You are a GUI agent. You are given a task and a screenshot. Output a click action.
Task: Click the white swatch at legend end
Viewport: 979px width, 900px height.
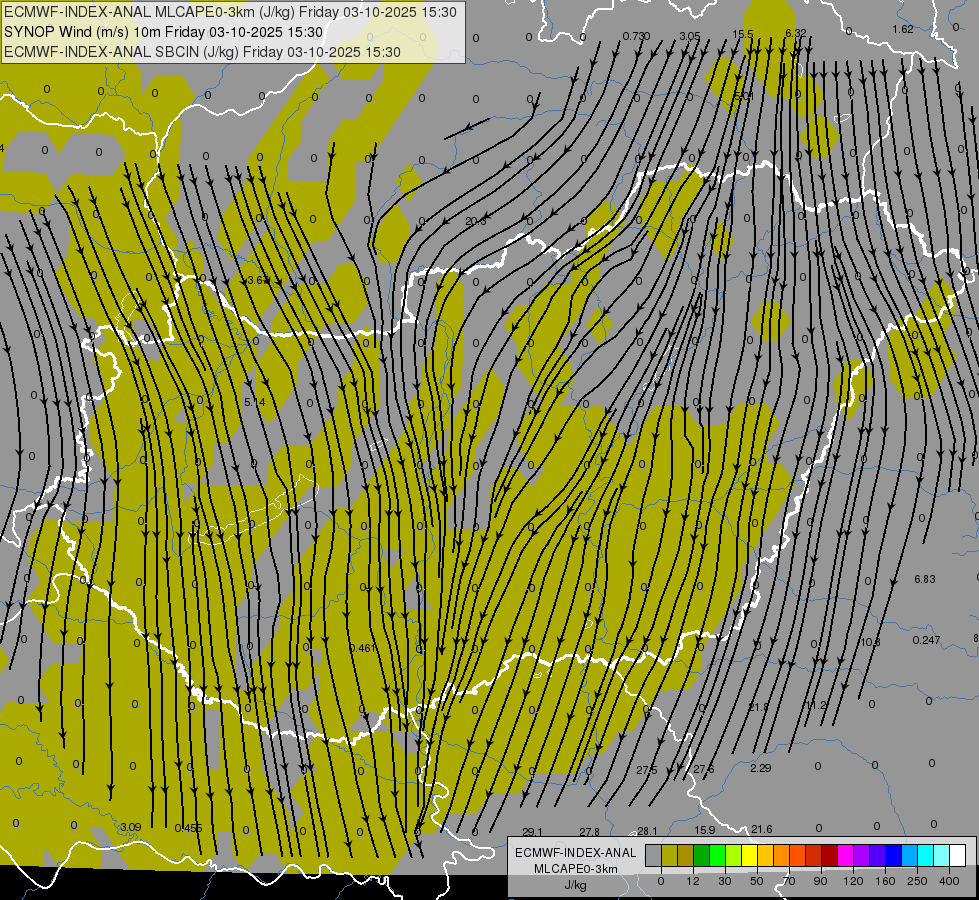point(958,855)
